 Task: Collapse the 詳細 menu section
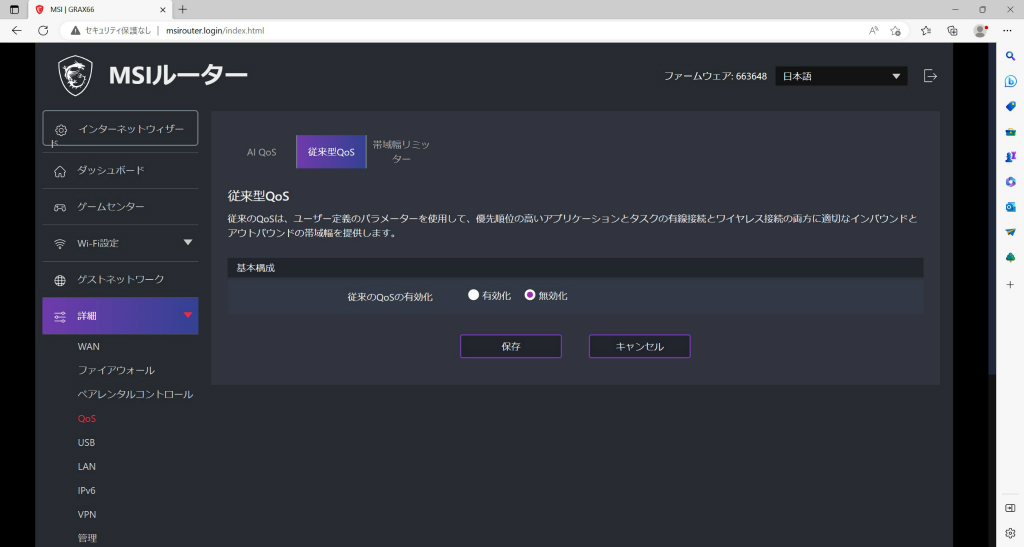pos(188,315)
